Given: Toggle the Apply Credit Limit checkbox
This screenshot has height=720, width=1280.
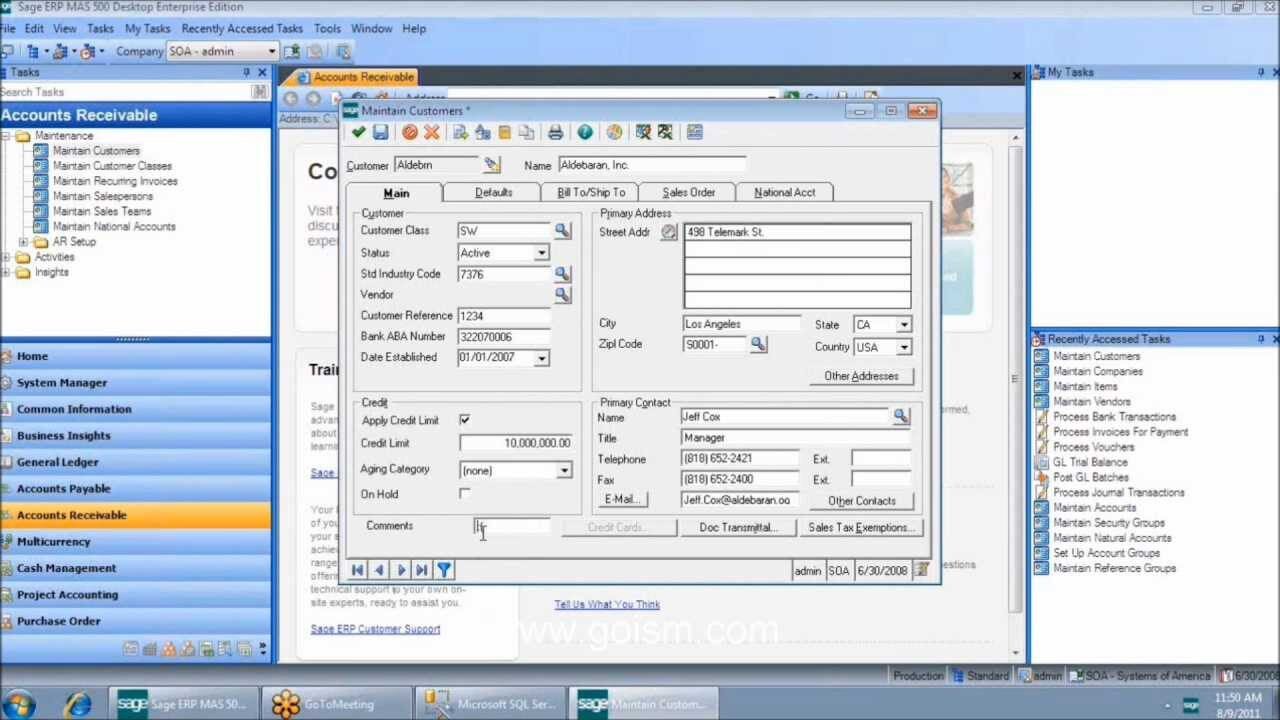Looking at the screenshot, I should (464, 419).
